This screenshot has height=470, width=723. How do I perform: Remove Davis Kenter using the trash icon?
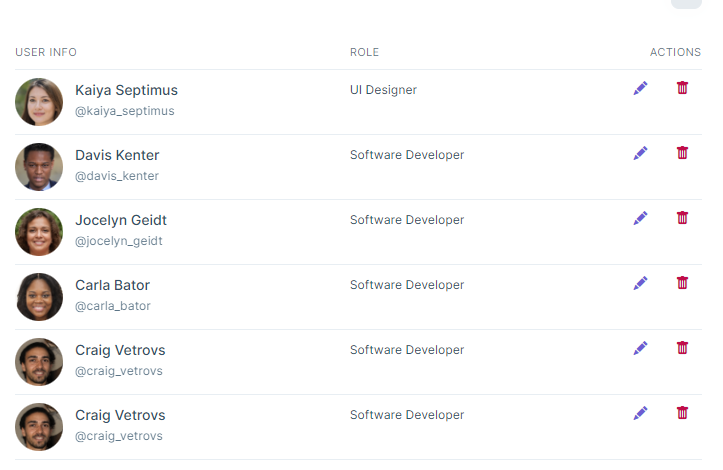tap(682, 153)
